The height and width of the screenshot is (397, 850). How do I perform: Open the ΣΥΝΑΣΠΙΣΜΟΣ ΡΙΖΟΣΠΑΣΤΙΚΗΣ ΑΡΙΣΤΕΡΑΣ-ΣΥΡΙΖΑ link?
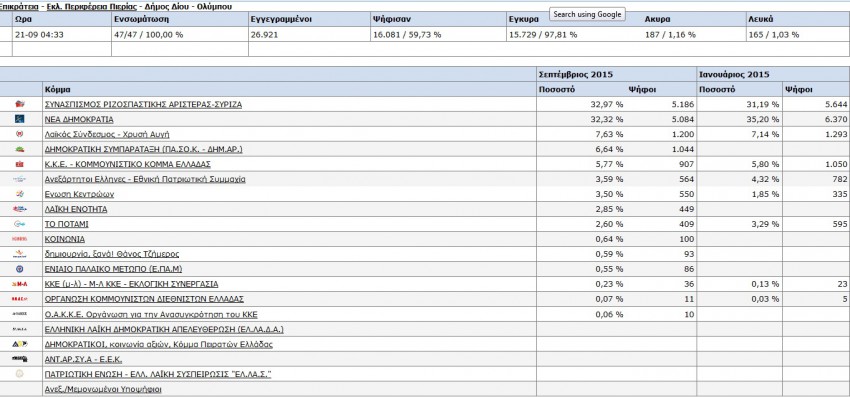point(144,104)
